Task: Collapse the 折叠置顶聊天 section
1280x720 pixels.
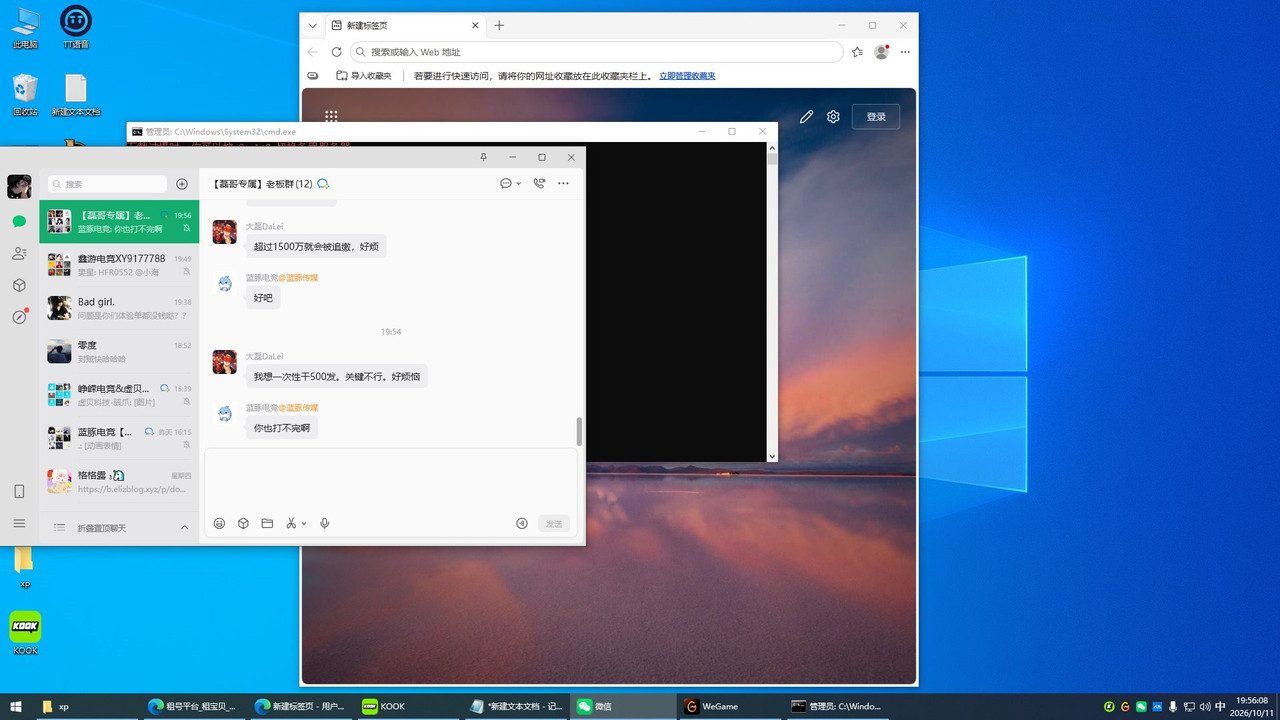Action: (x=184, y=527)
